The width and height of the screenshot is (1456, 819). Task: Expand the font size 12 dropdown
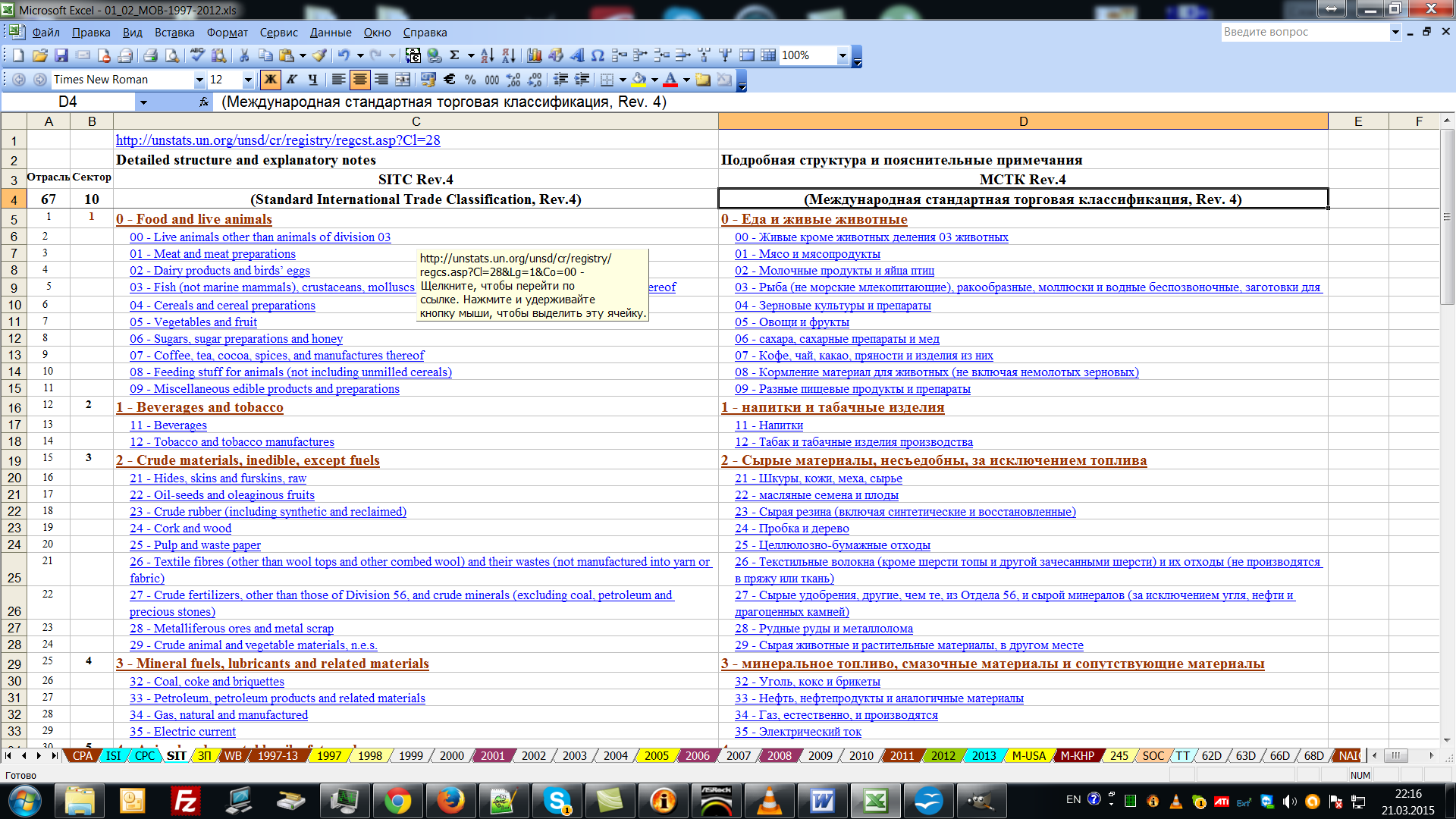tap(248, 80)
